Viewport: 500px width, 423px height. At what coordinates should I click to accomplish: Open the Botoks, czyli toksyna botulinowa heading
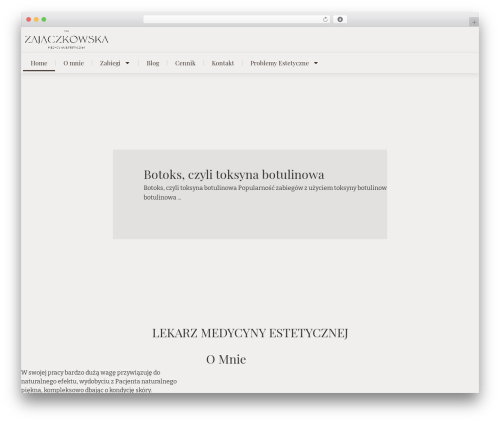coord(234,174)
